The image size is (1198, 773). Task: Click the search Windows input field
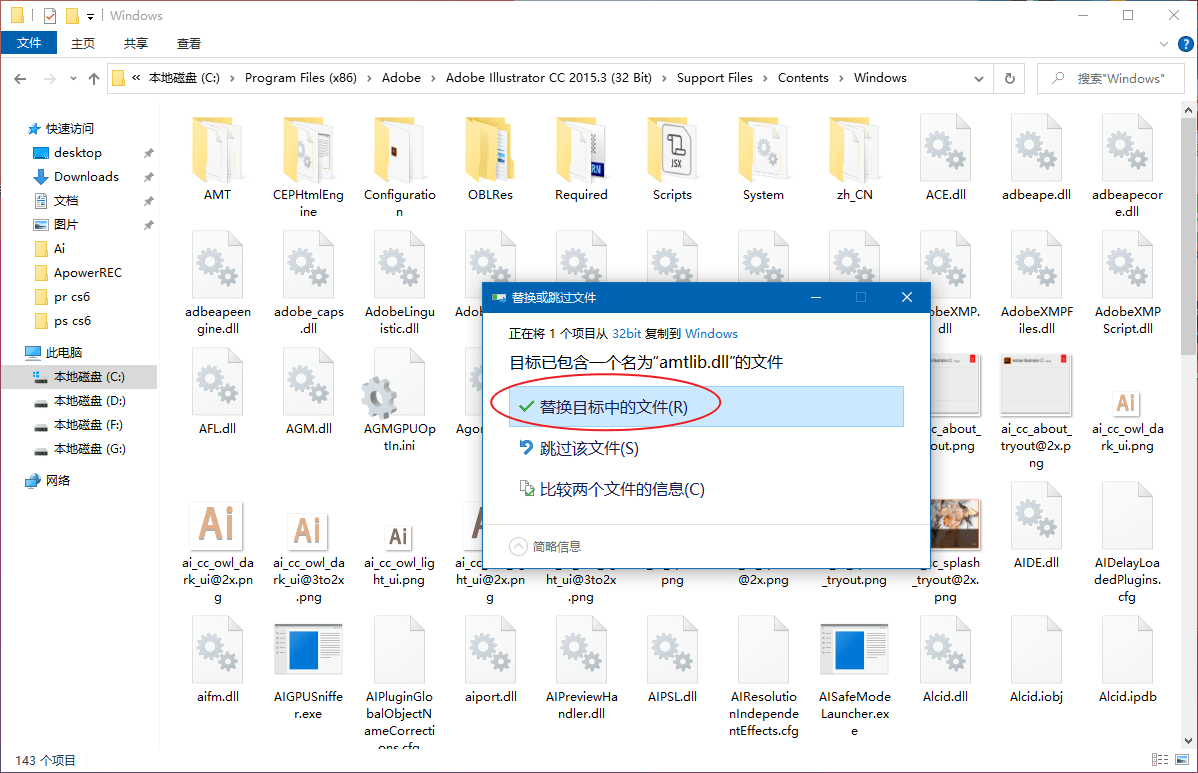(1111, 79)
